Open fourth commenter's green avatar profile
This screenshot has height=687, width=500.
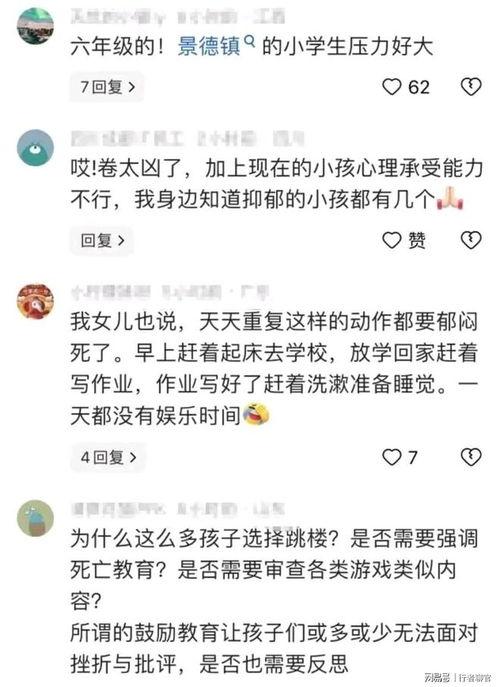tap(35, 518)
